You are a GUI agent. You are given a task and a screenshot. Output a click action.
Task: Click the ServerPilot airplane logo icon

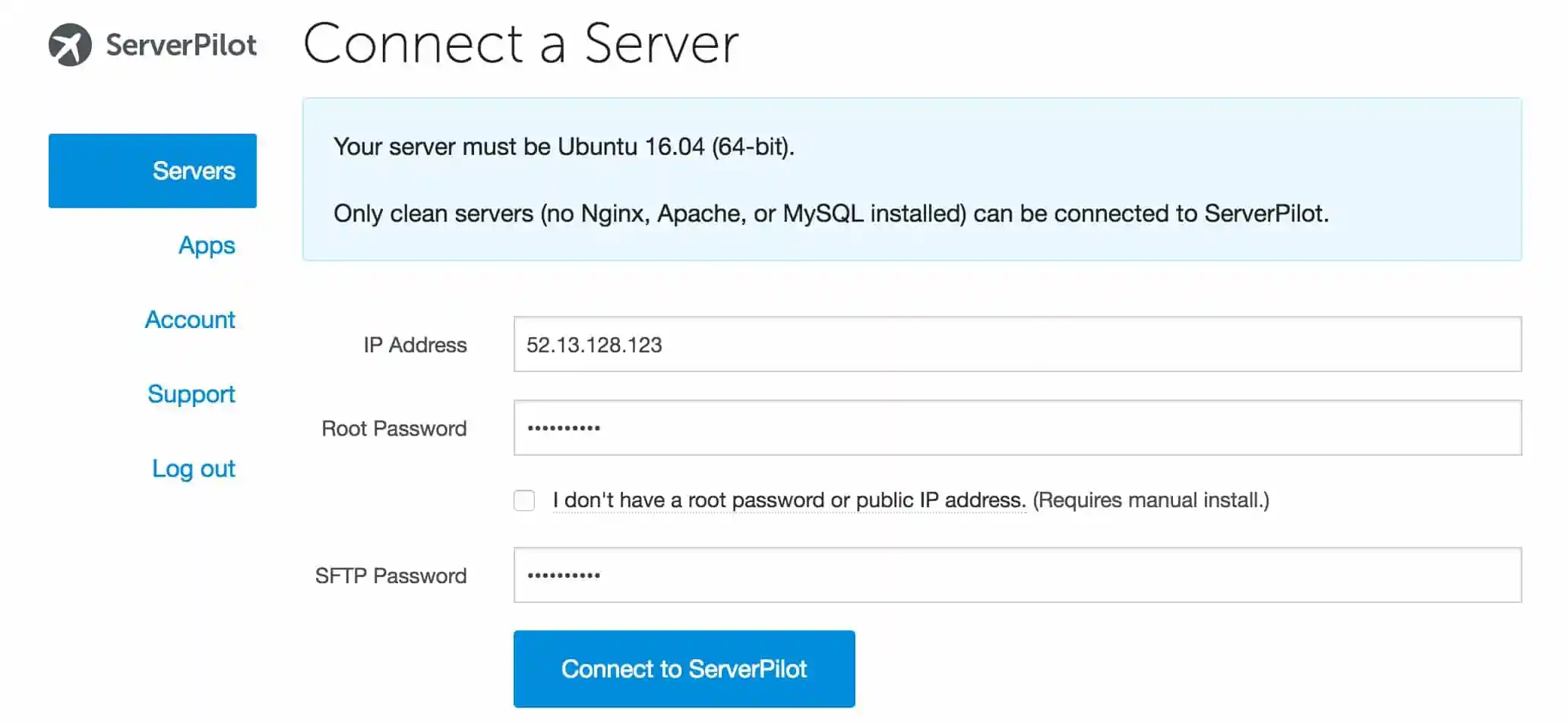pos(70,45)
